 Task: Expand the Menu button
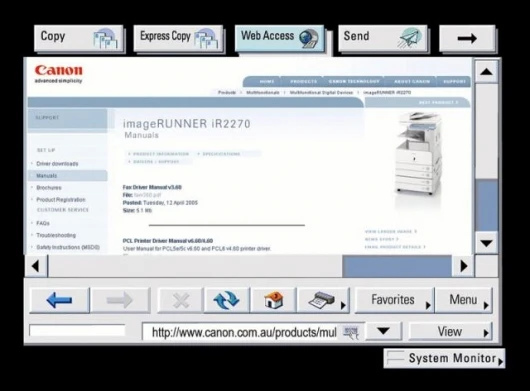tap(464, 300)
